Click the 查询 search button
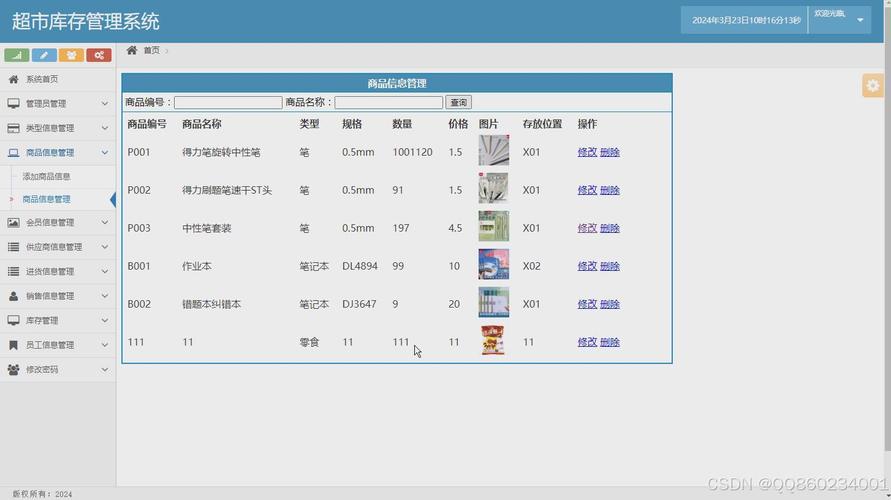 tap(459, 102)
